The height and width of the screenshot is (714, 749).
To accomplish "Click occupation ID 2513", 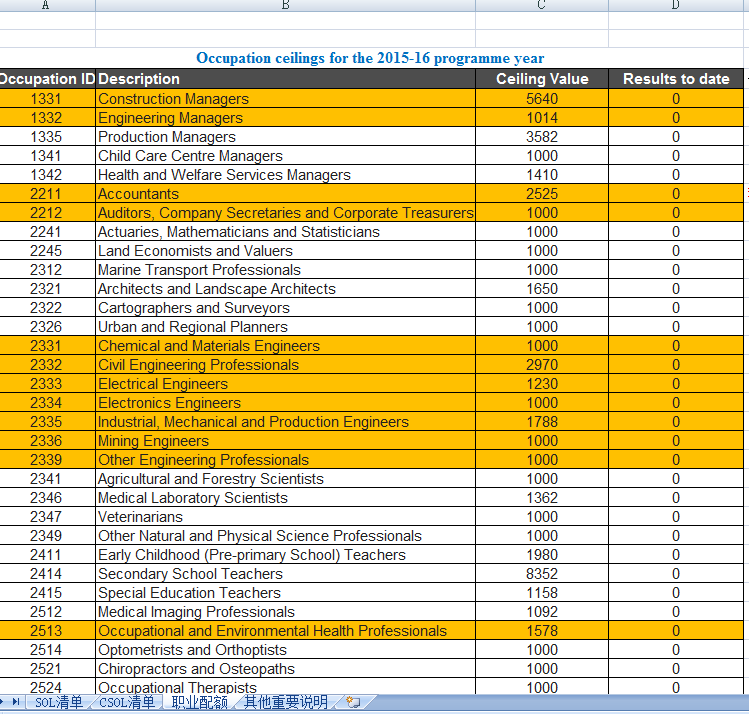I will [x=46, y=631].
